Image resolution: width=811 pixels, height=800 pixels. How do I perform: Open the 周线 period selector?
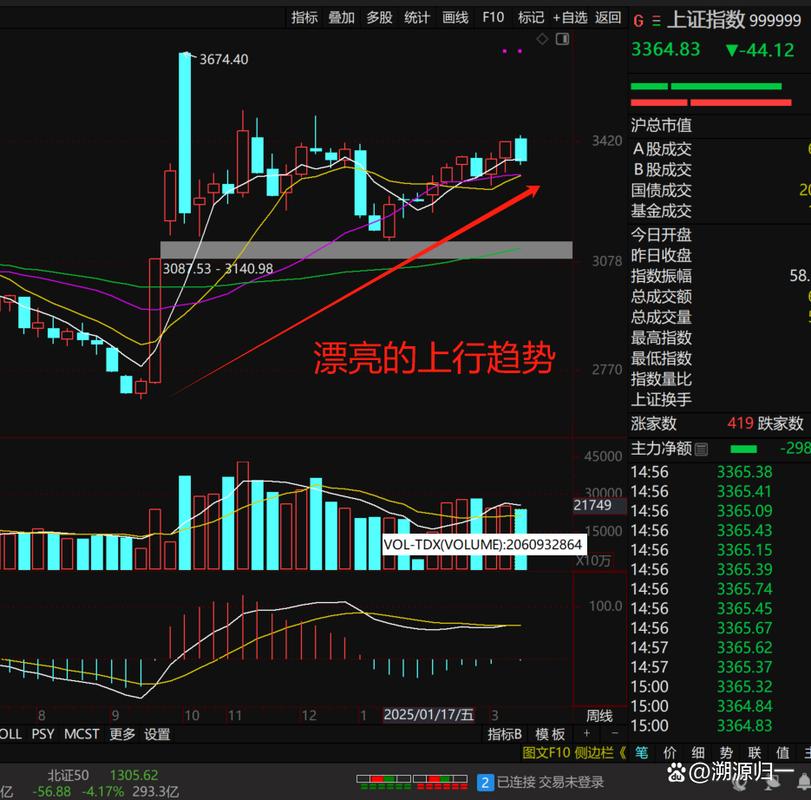coord(600,716)
